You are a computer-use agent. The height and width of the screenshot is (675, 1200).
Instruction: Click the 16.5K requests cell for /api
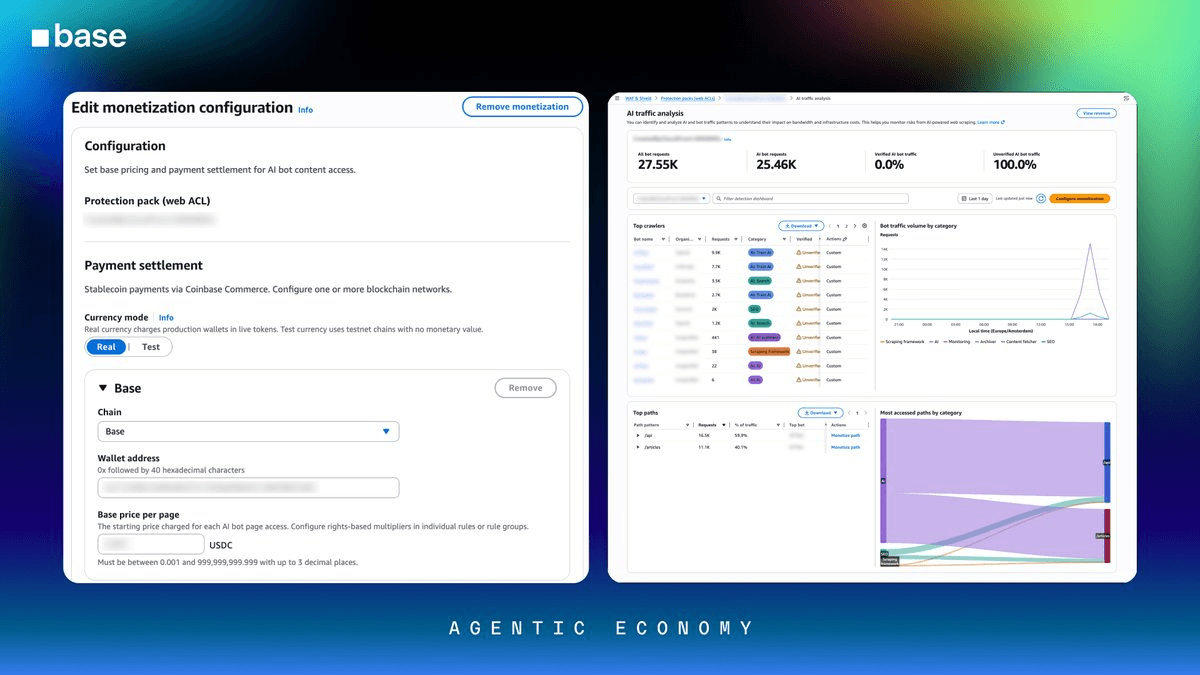pos(704,436)
